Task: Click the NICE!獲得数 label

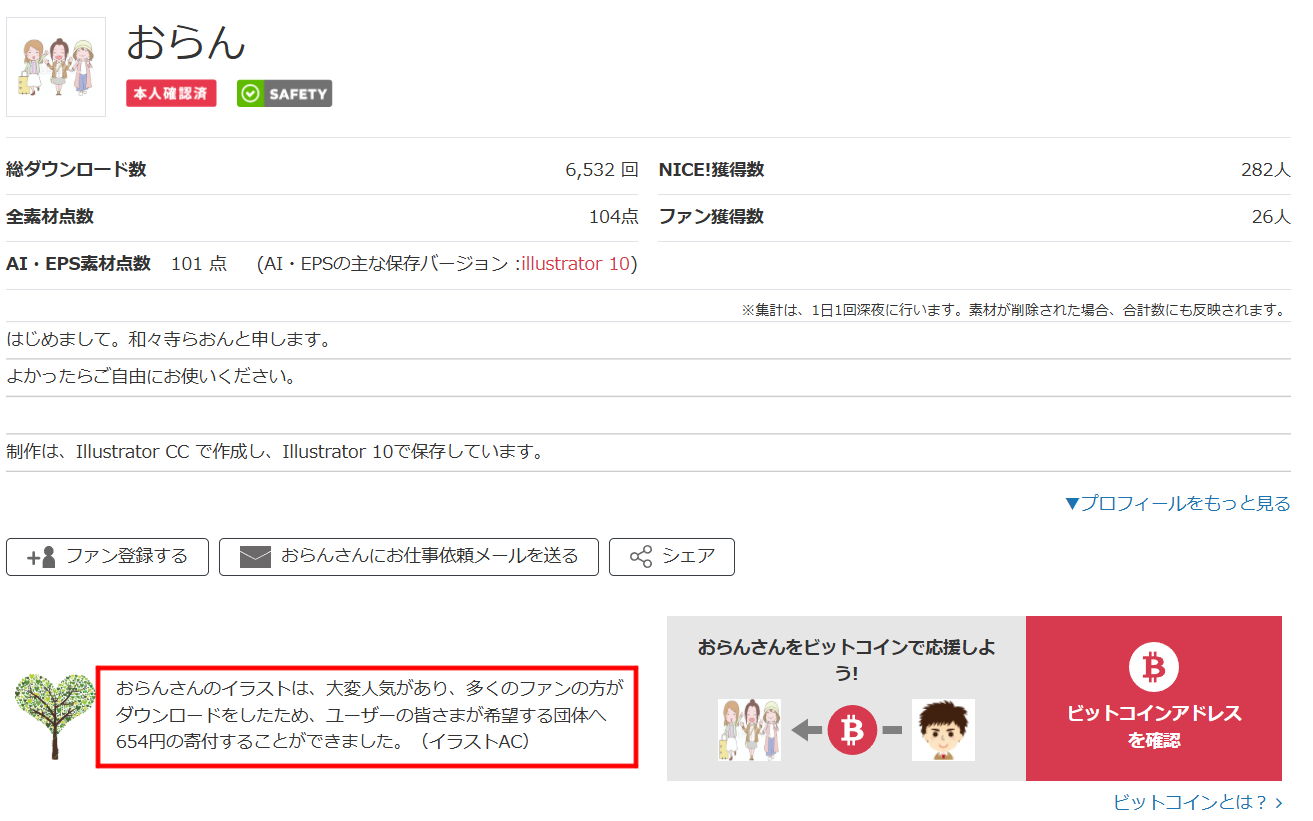Action: (711, 170)
